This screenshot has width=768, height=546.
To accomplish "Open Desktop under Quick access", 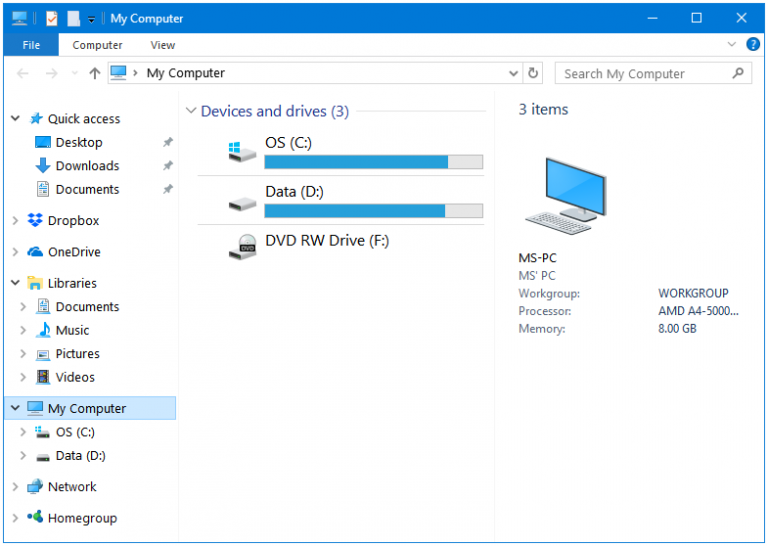I will pyautogui.click(x=79, y=142).
